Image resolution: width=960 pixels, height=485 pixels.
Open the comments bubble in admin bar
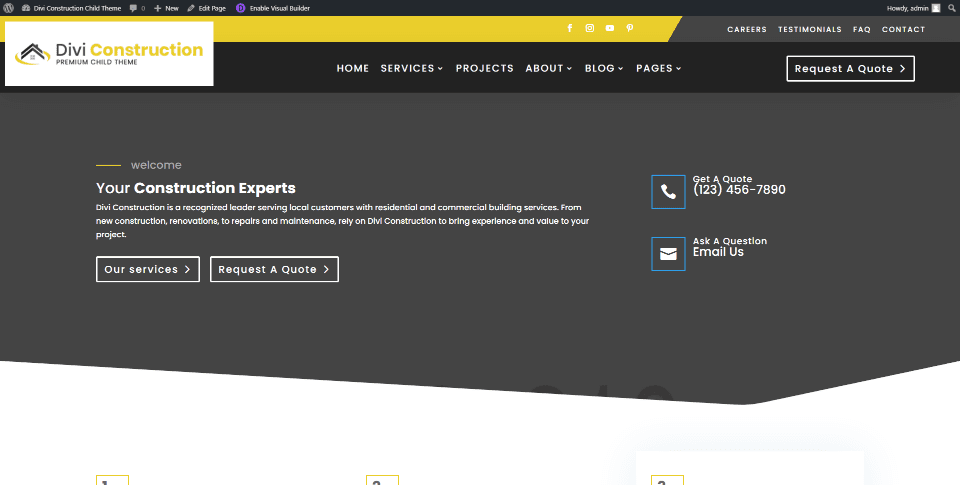[x=137, y=8]
